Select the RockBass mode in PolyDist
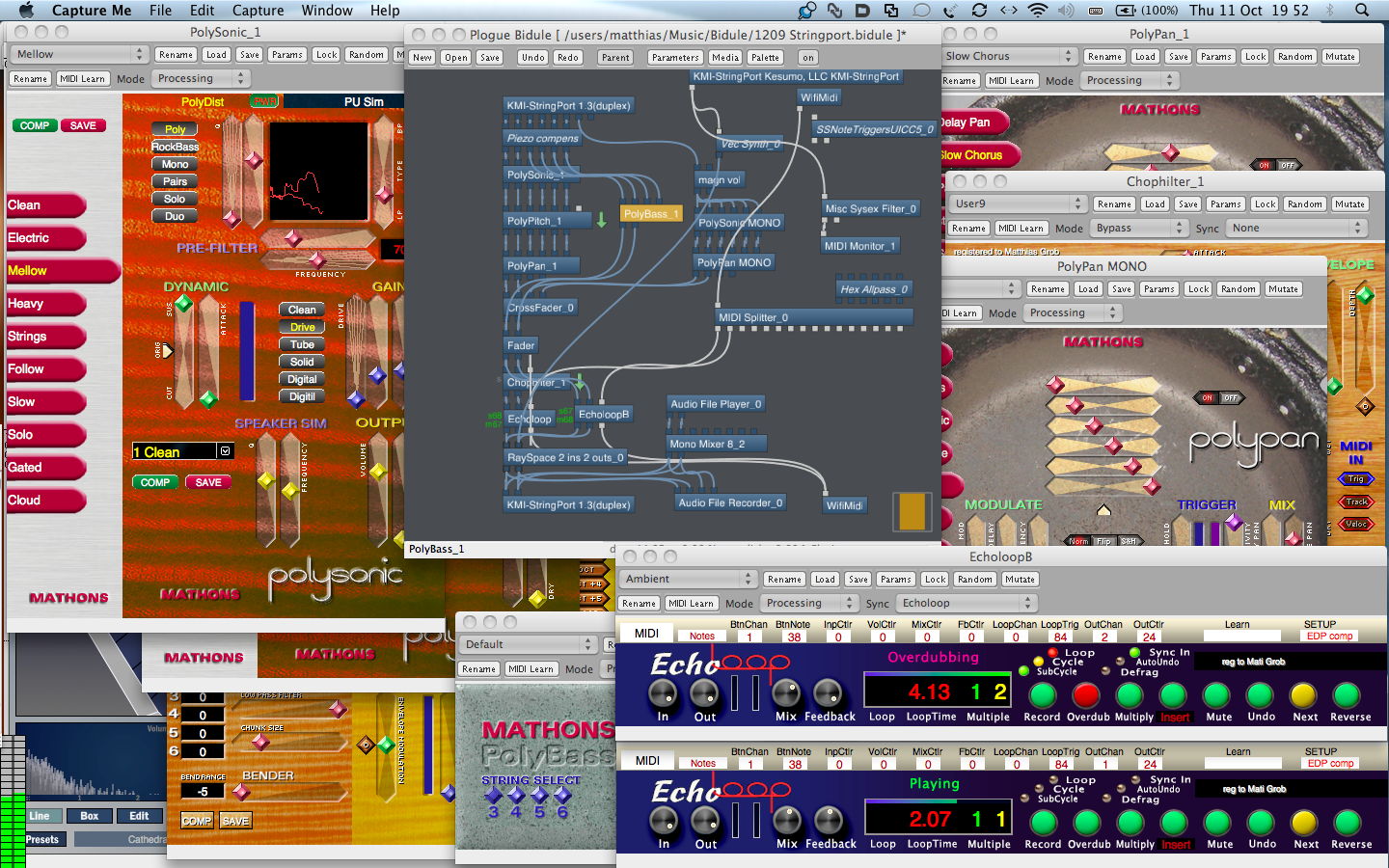 175,147
